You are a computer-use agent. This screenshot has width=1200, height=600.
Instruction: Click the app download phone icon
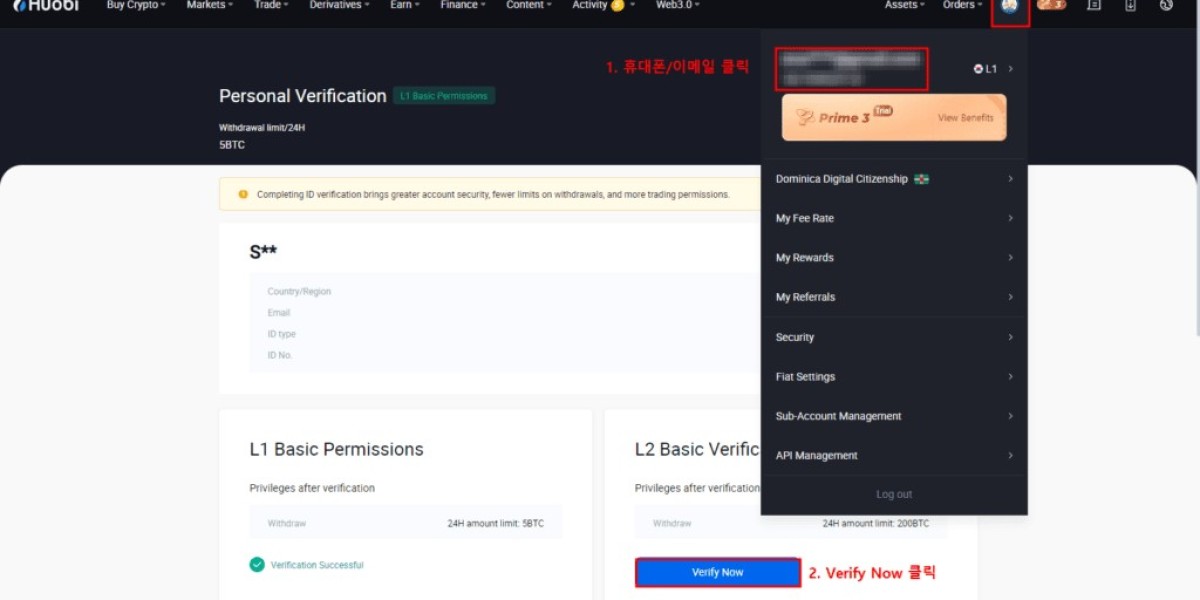tap(1130, 5)
